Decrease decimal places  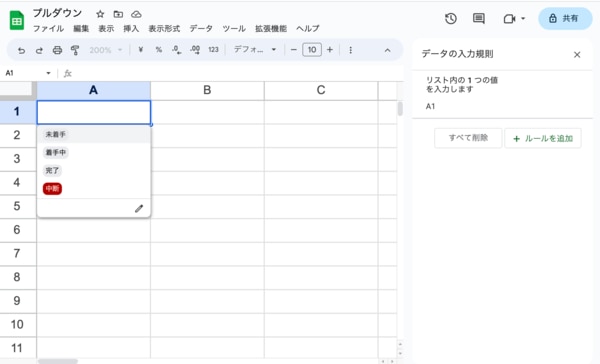pos(176,50)
